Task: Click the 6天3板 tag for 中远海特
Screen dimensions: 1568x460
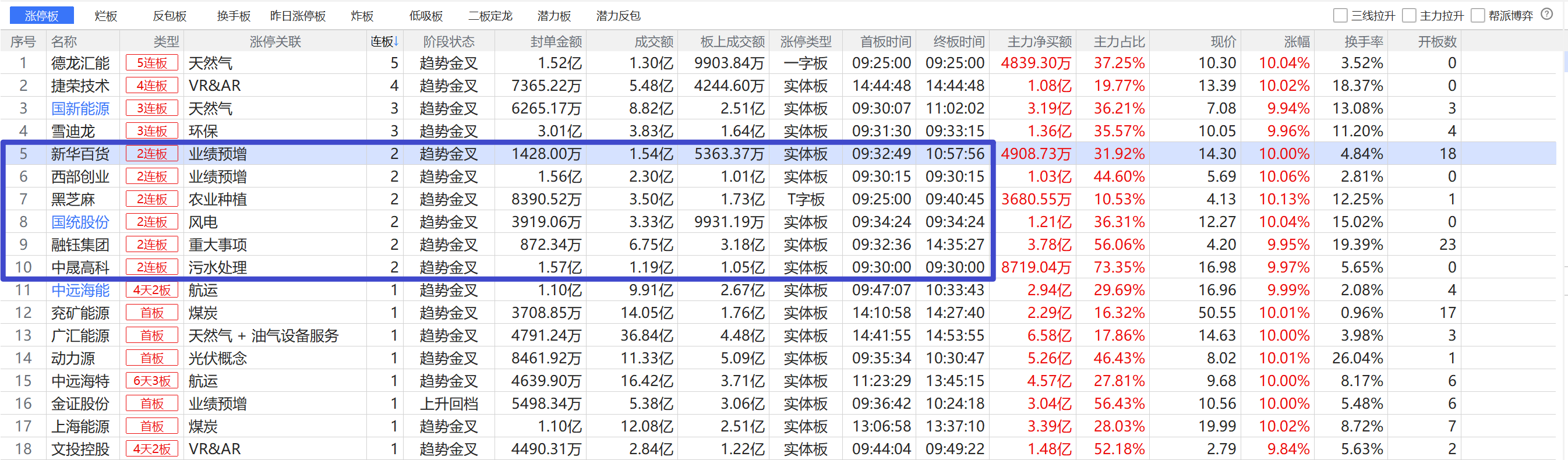Action: [x=152, y=381]
